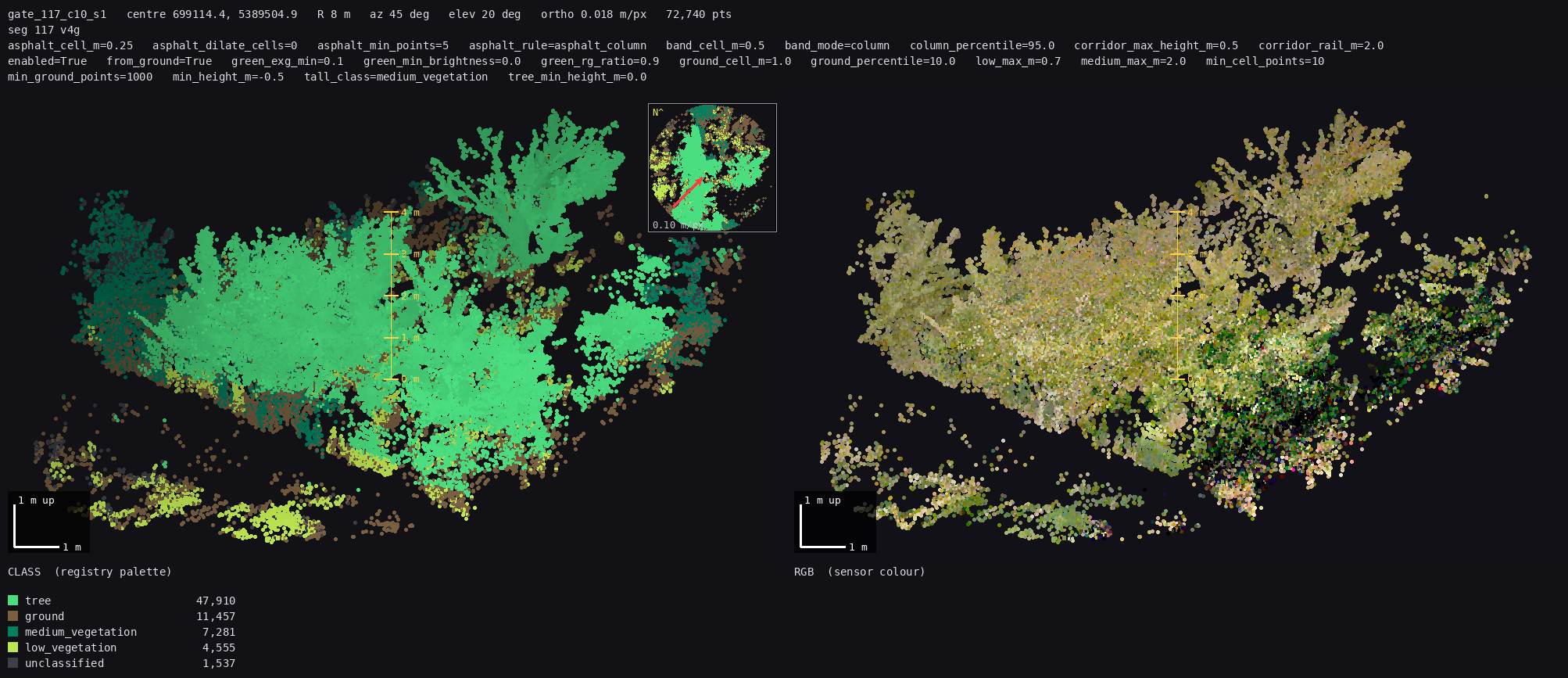The image size is (1568, 678).
Task: Click the tree point count 47,910
Action: click(216, 601)
